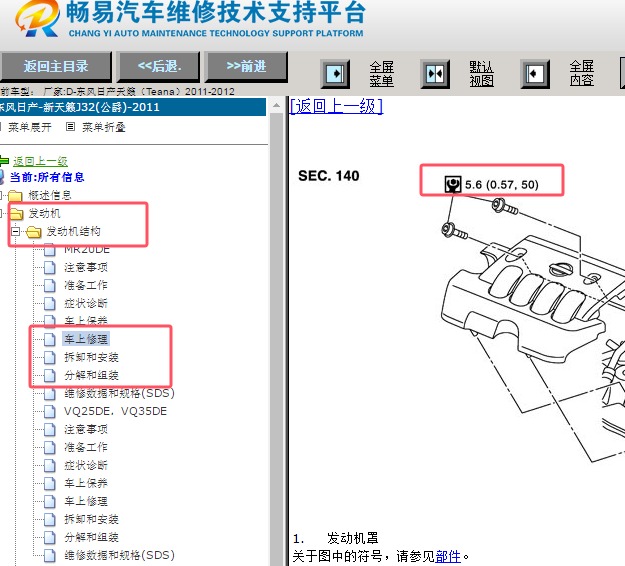Open the 发动机 folder
625x566 pixels.
44,214
